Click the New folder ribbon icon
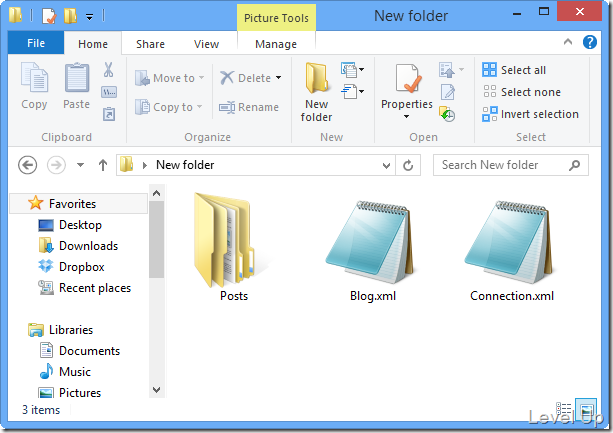The image size is (613, 433). pos(316,77)
